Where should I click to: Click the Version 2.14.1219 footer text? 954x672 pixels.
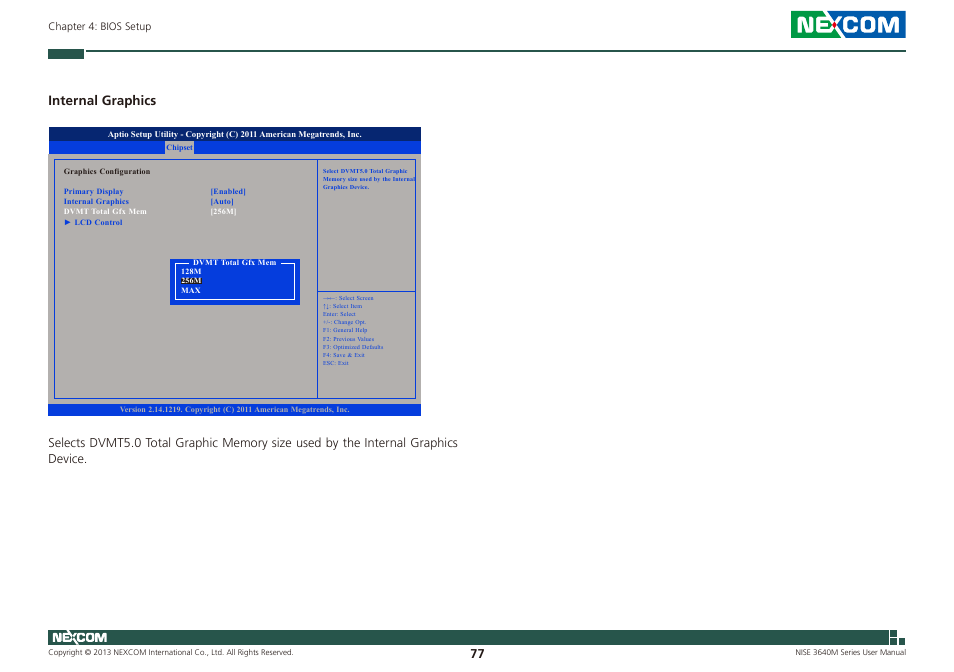point(235,410)
